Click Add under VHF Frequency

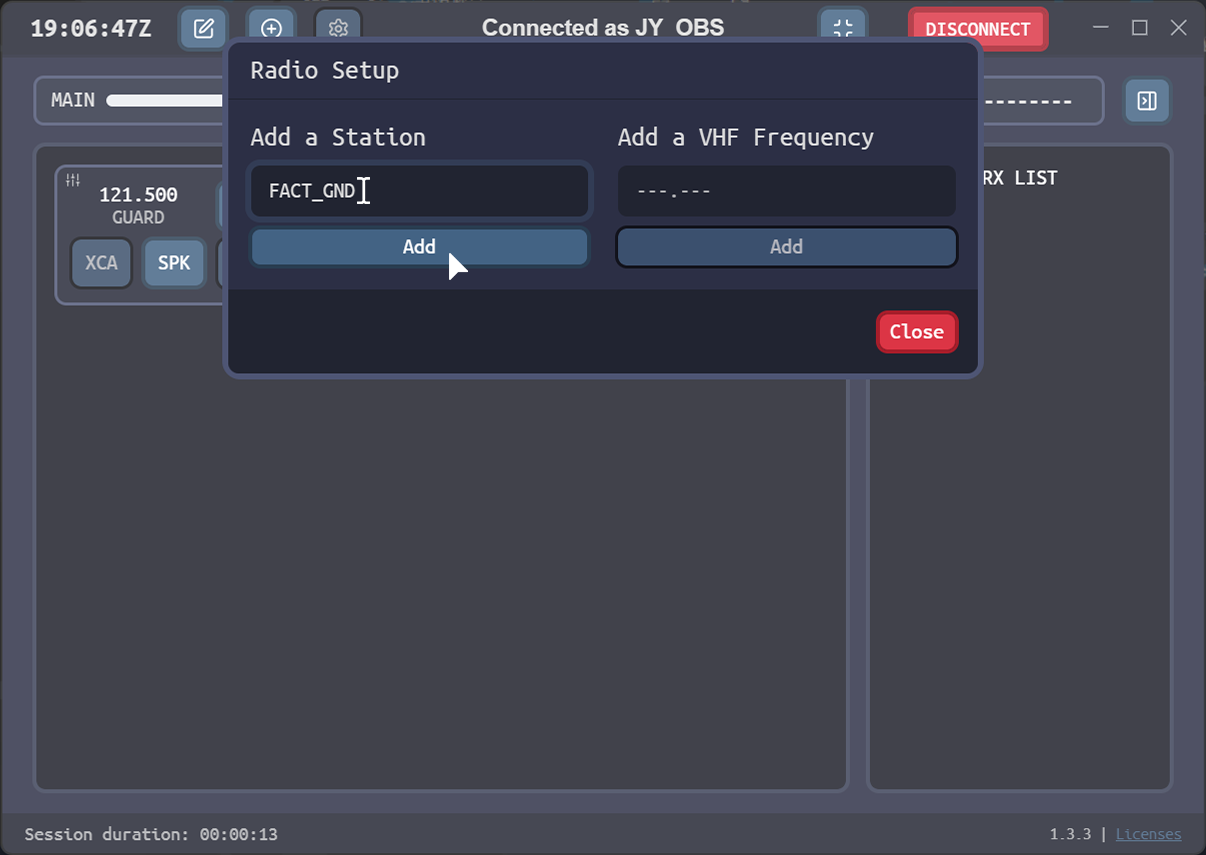coord(786,247)
